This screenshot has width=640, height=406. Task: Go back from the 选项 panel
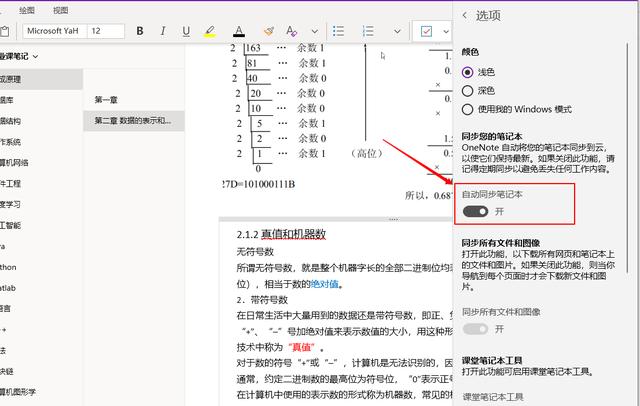click(x=464, y=16)
